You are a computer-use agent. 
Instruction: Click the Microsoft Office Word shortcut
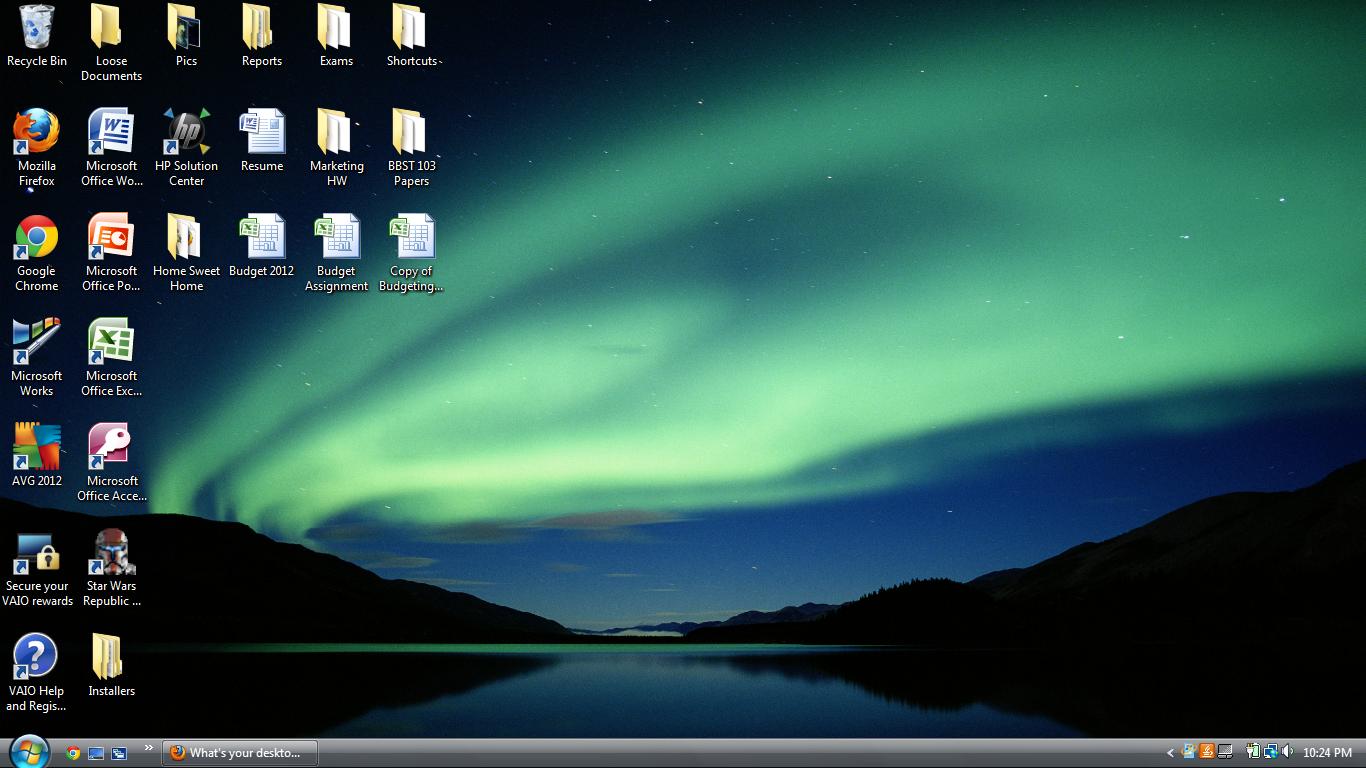(111, 148)
